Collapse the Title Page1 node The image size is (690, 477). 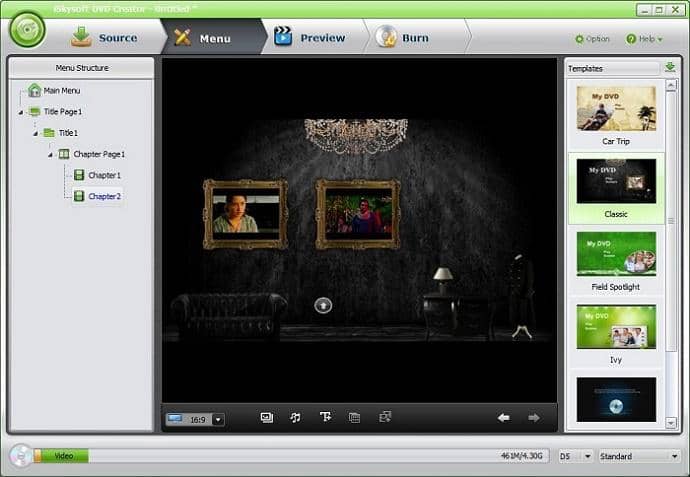click(x=21, y=112)
